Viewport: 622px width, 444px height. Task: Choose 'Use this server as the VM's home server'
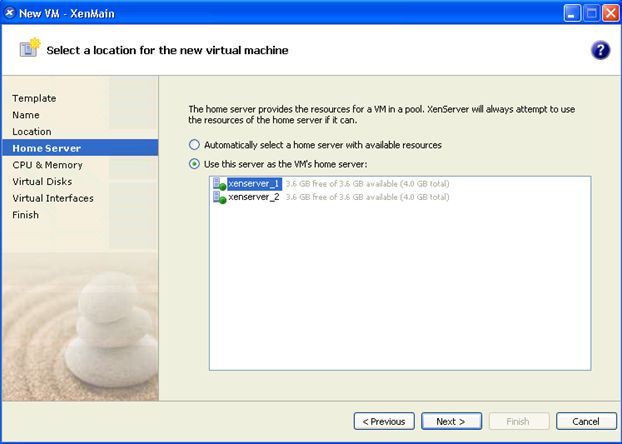click(195, 164)
